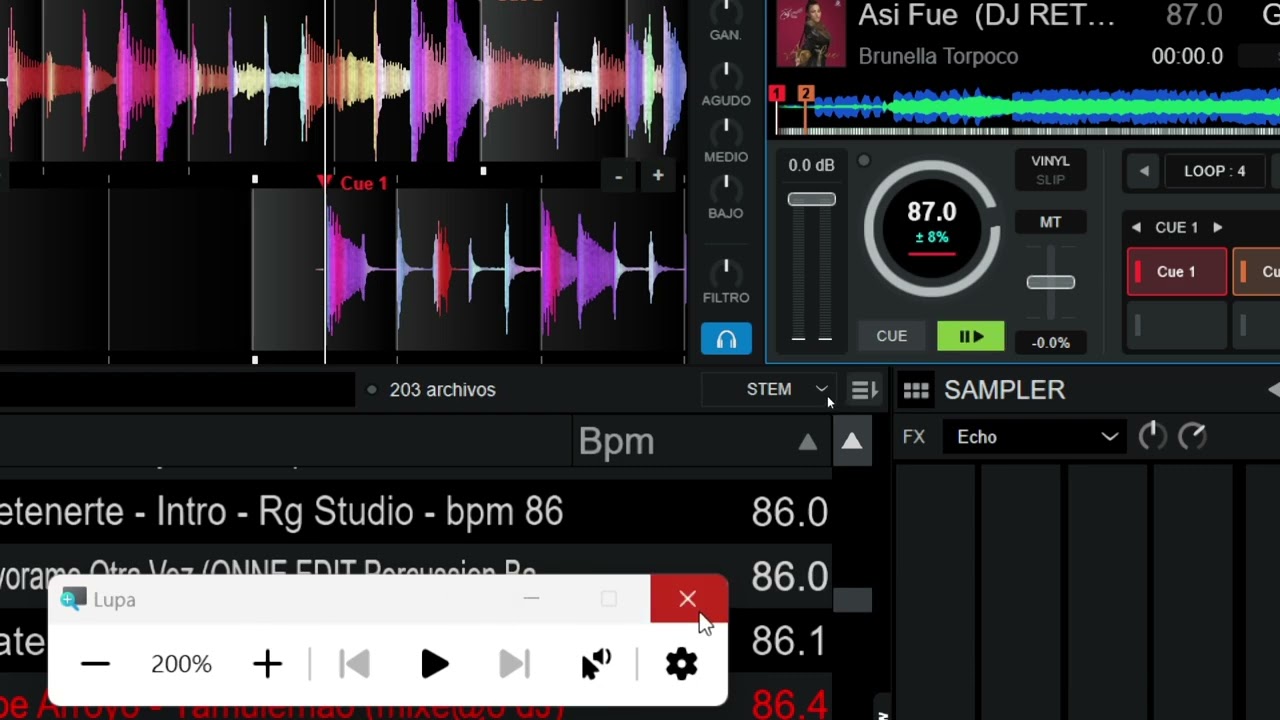The image size is (1280, 720).
Task: Zoom out in Lupa with minus
Action: pyautogui.click(x=95, y=664)
